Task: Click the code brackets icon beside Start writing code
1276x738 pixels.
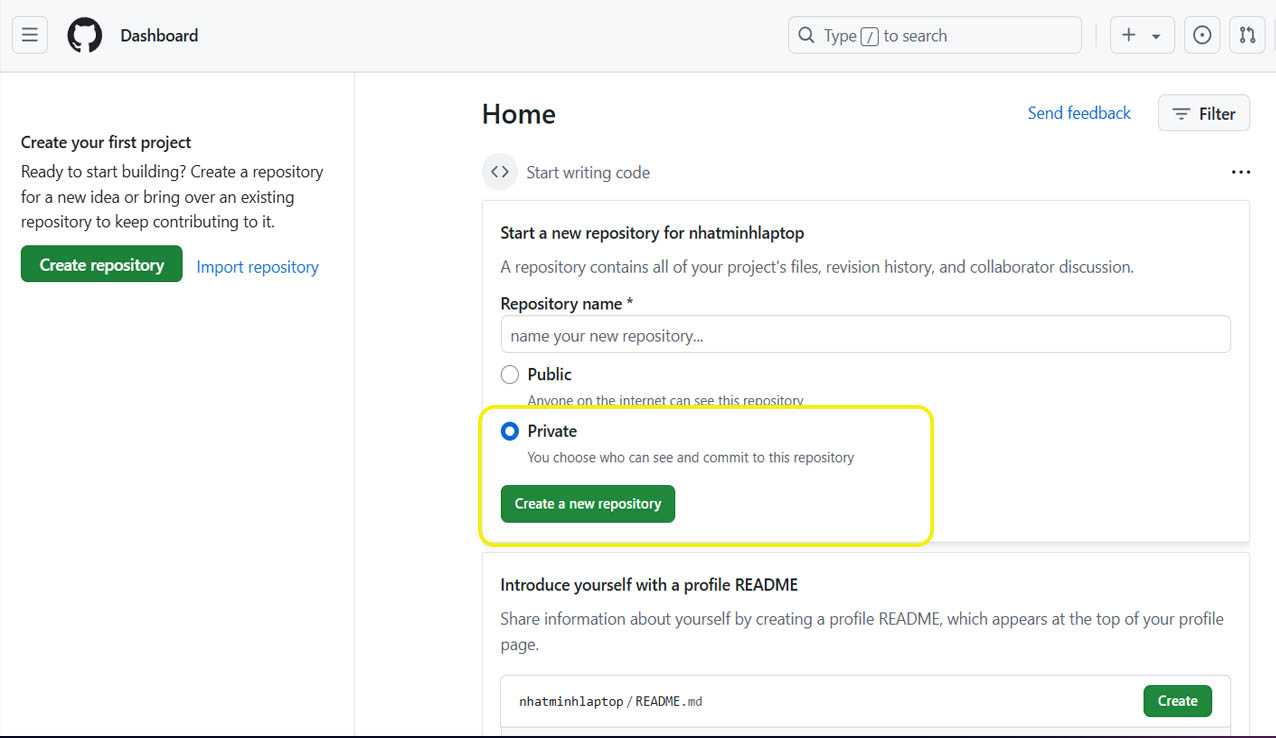Action: (500, 172)
